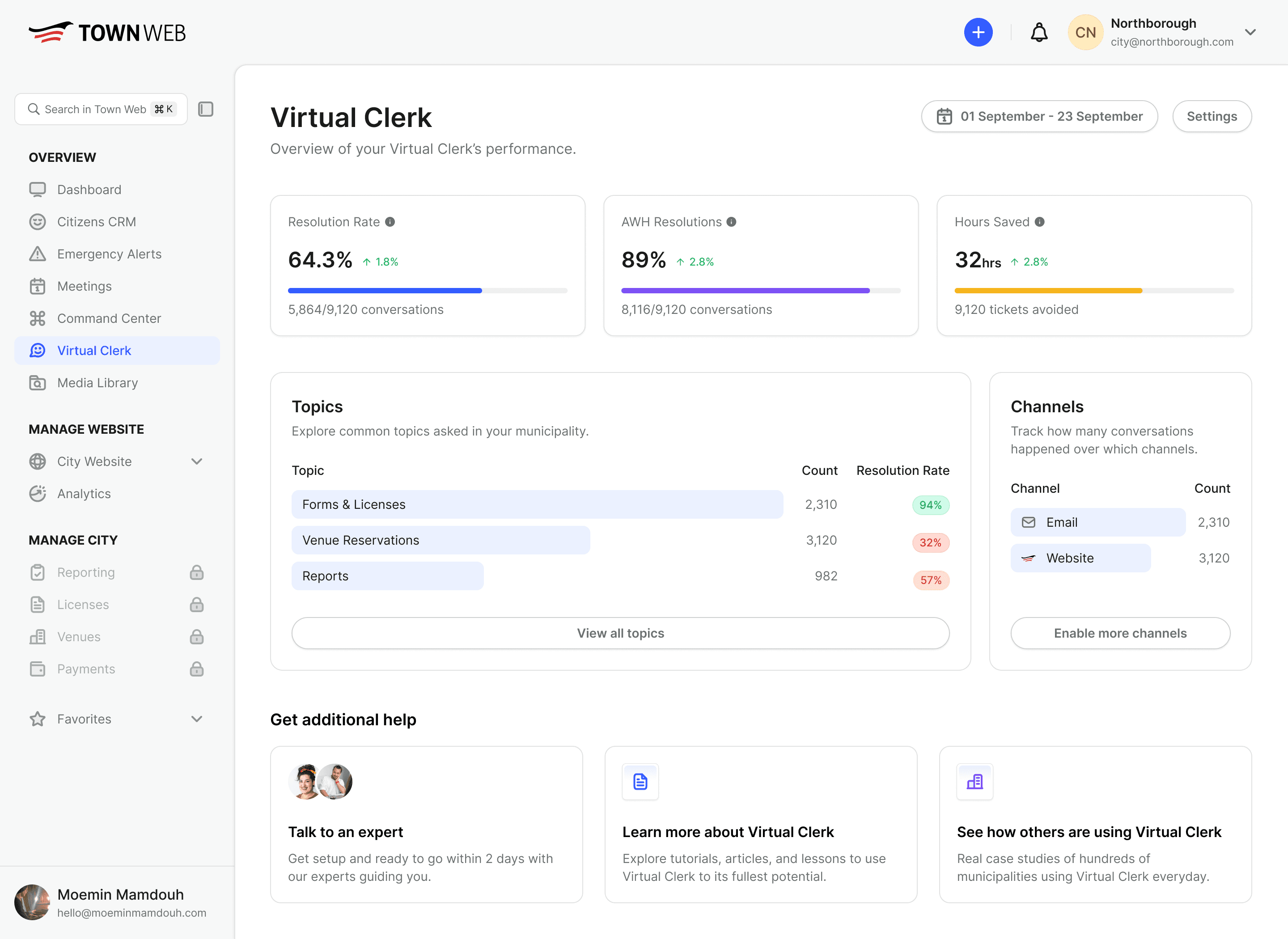Click the info icon next to Hours Saved
The height and width of the screenshot is (939, 1288).
pyautogui.click(x=1040, y=222)
